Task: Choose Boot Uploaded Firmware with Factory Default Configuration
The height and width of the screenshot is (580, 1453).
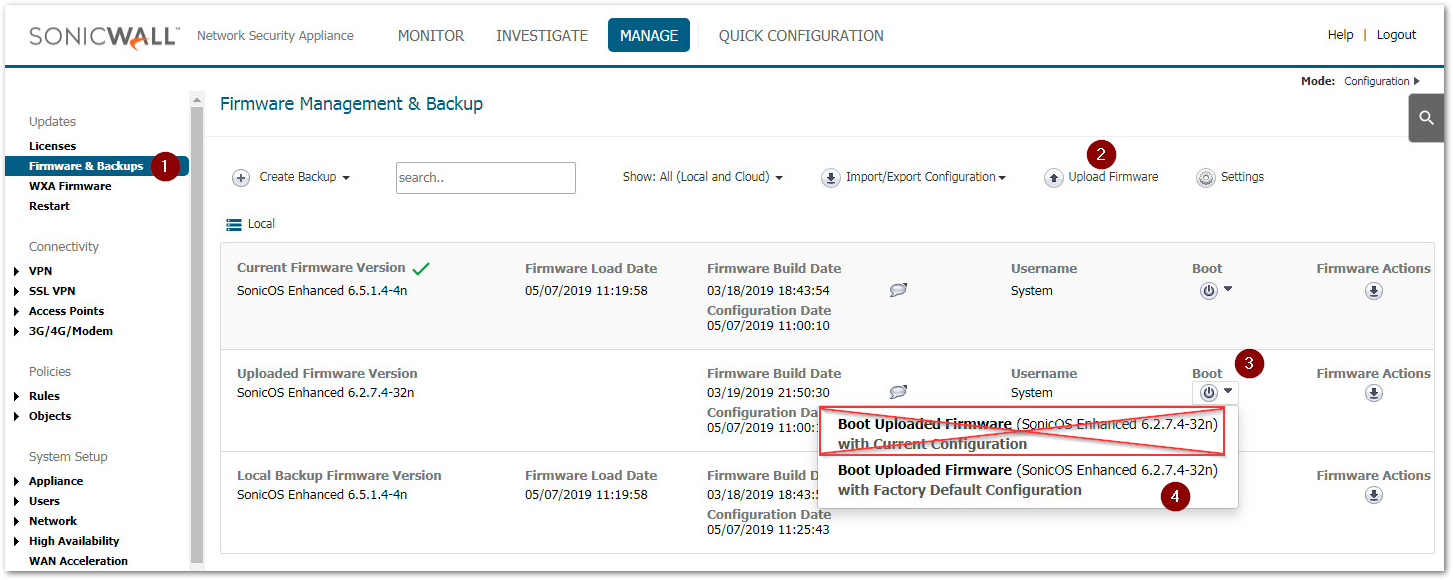Action: pyautogui.click(x=1028, y=480)
